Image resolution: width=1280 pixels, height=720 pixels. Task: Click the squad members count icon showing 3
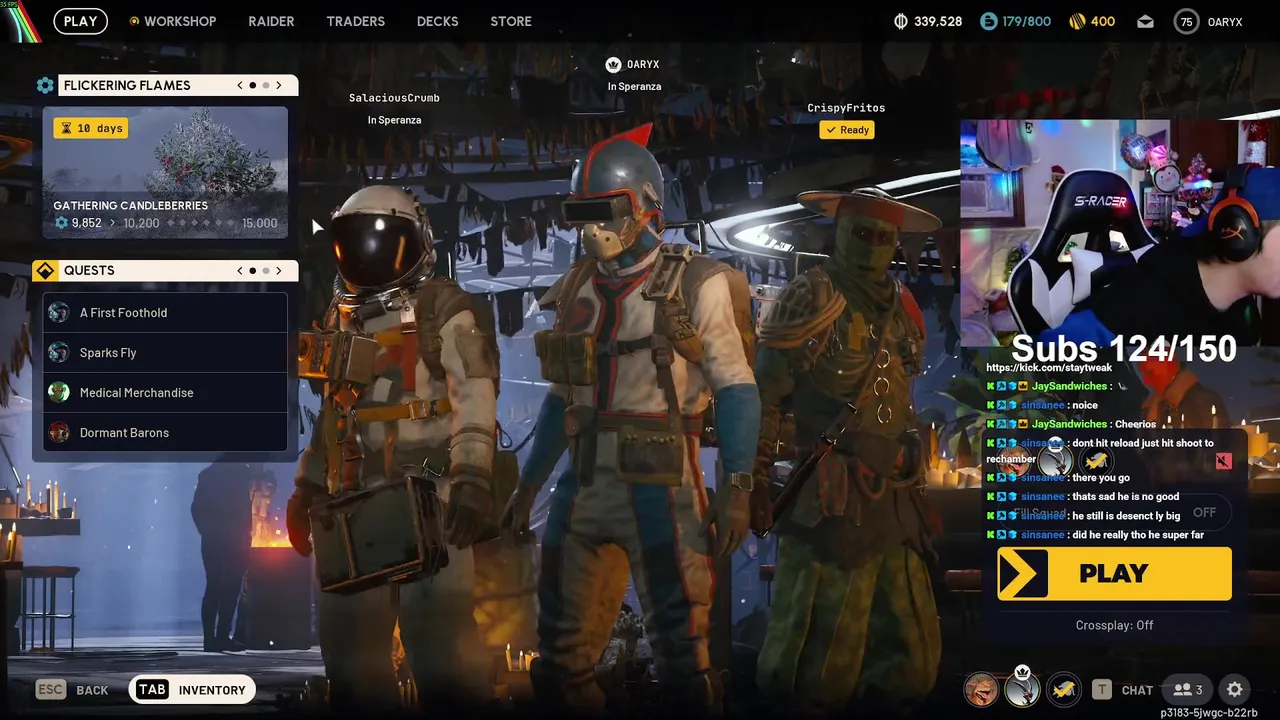click(x=1188, y=689)
